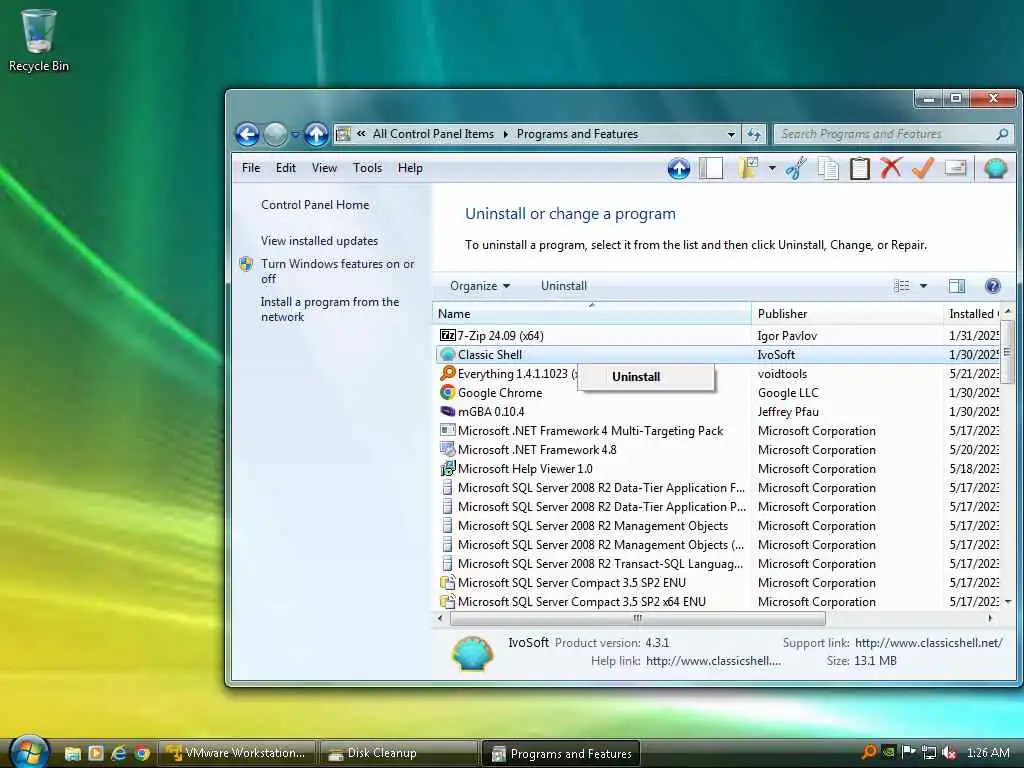This screenshot has width=1024, height=768.
Task: Open the blue Help question mark
Action: click(993, 286)
